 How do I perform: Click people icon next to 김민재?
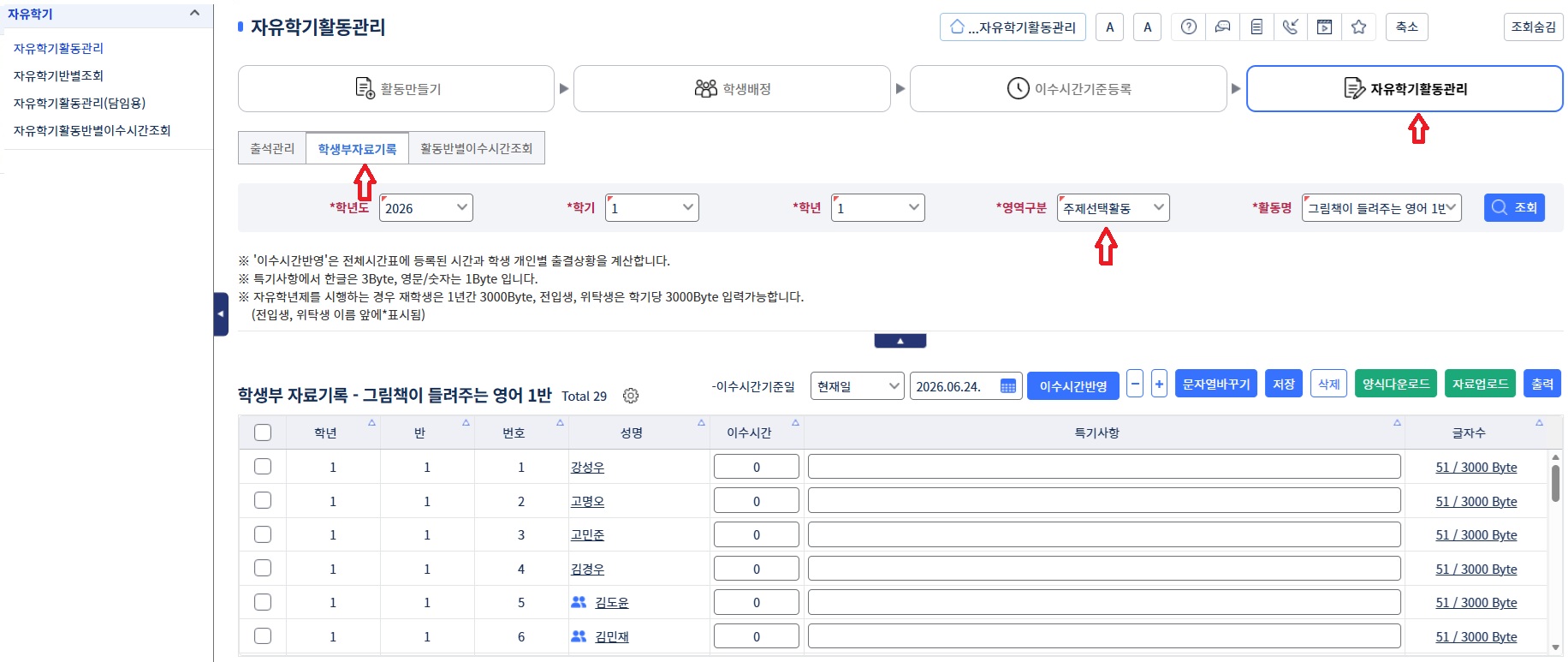pyautogui.click(x=579, y=636)
